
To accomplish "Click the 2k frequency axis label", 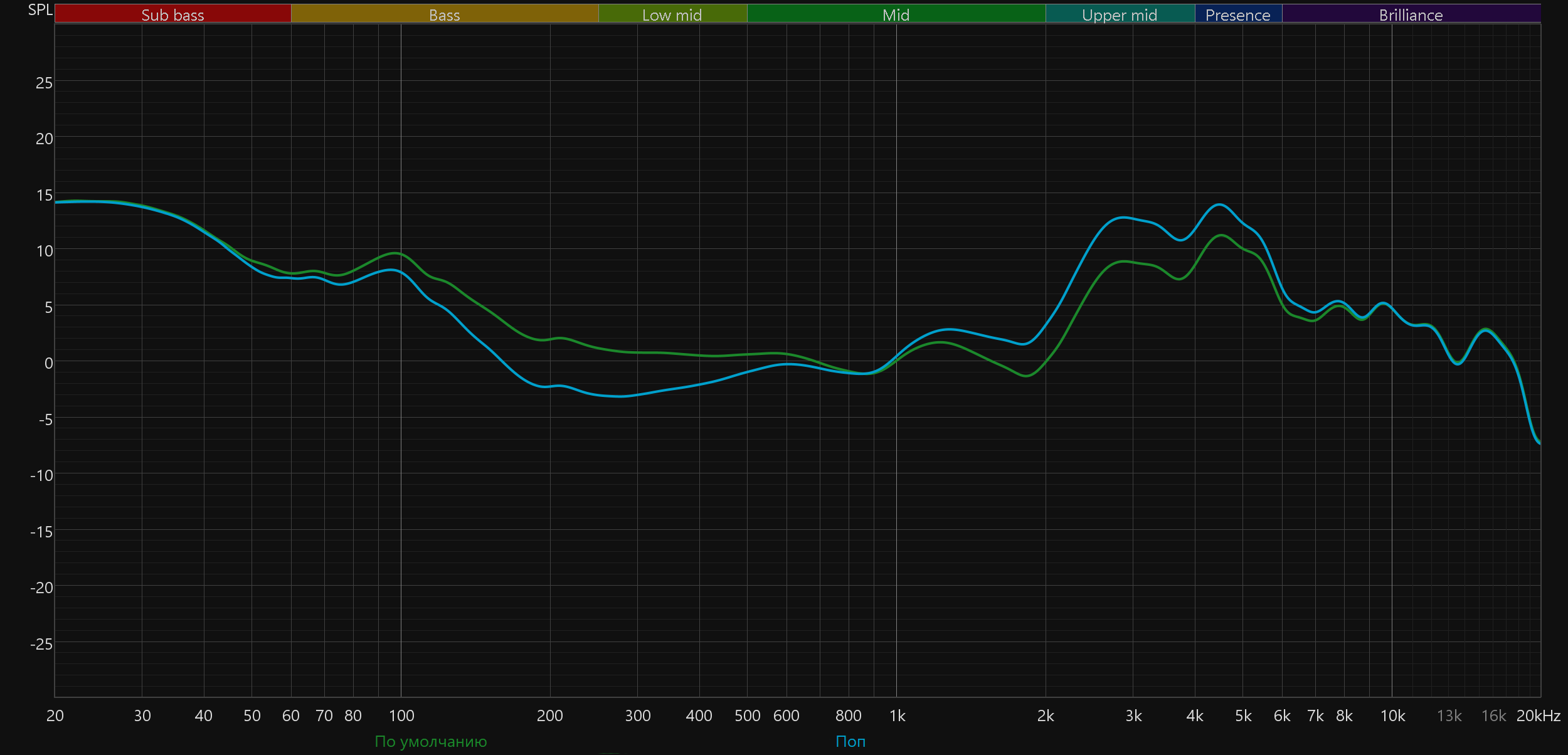I will [x=1046, y=715].
